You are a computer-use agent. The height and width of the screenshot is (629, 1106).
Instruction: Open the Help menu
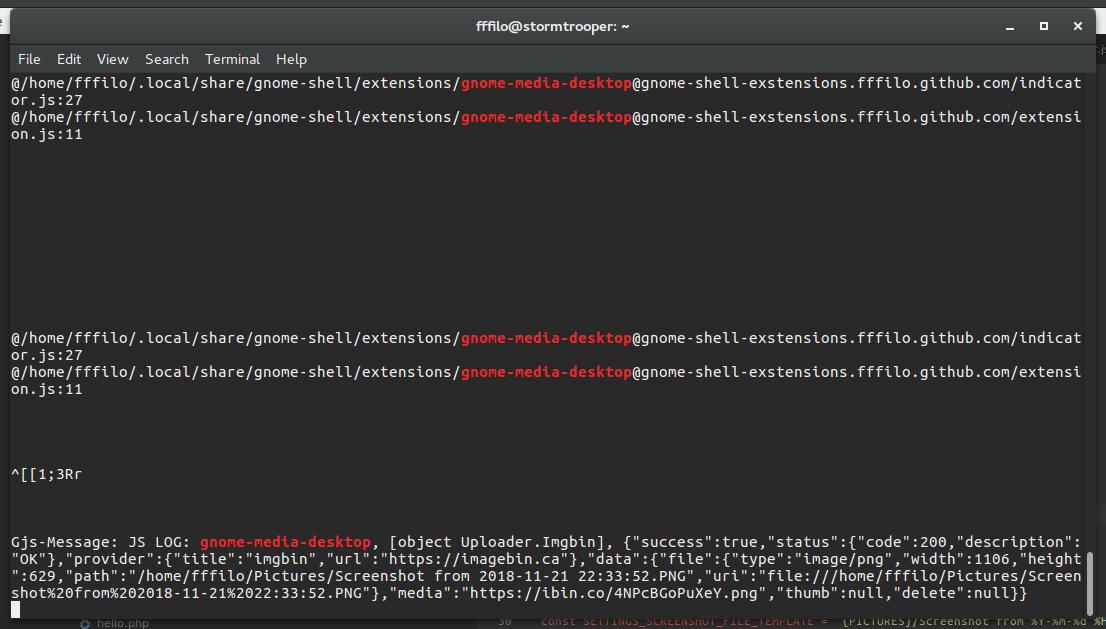click(x=291, y=59)
